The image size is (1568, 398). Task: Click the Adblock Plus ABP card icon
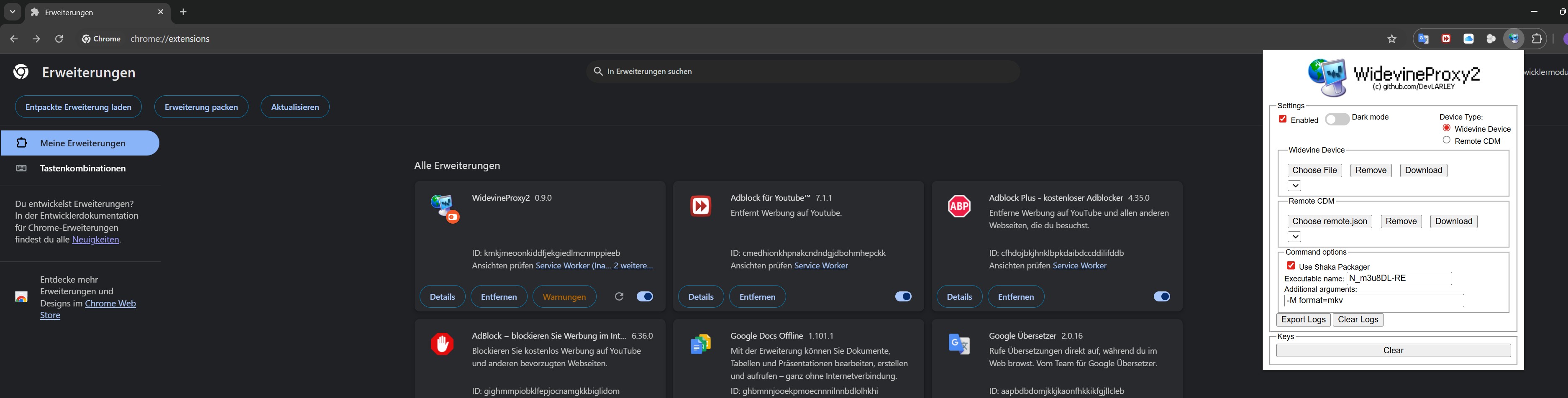pyautogui.click(x=959, y=206)
